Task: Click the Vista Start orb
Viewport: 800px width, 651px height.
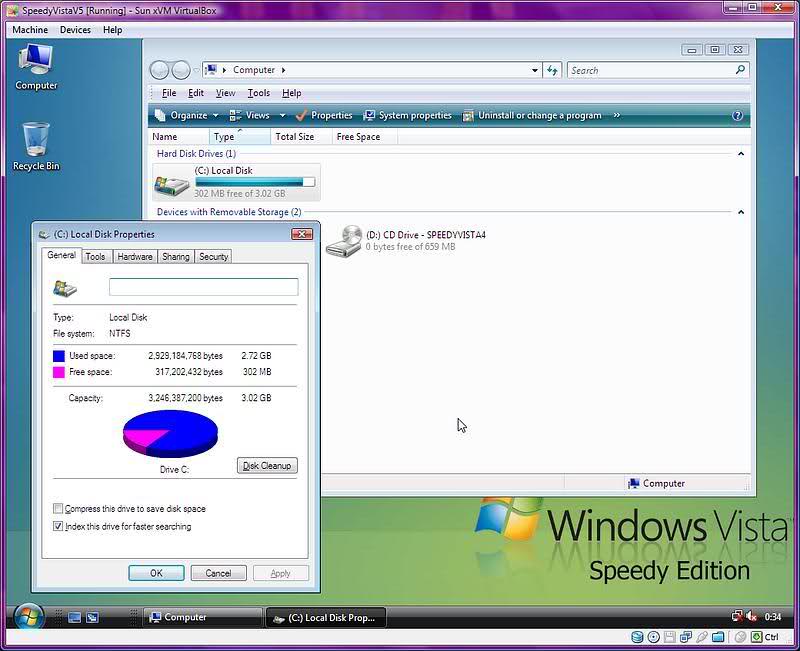Action: (x=26, y=616)
